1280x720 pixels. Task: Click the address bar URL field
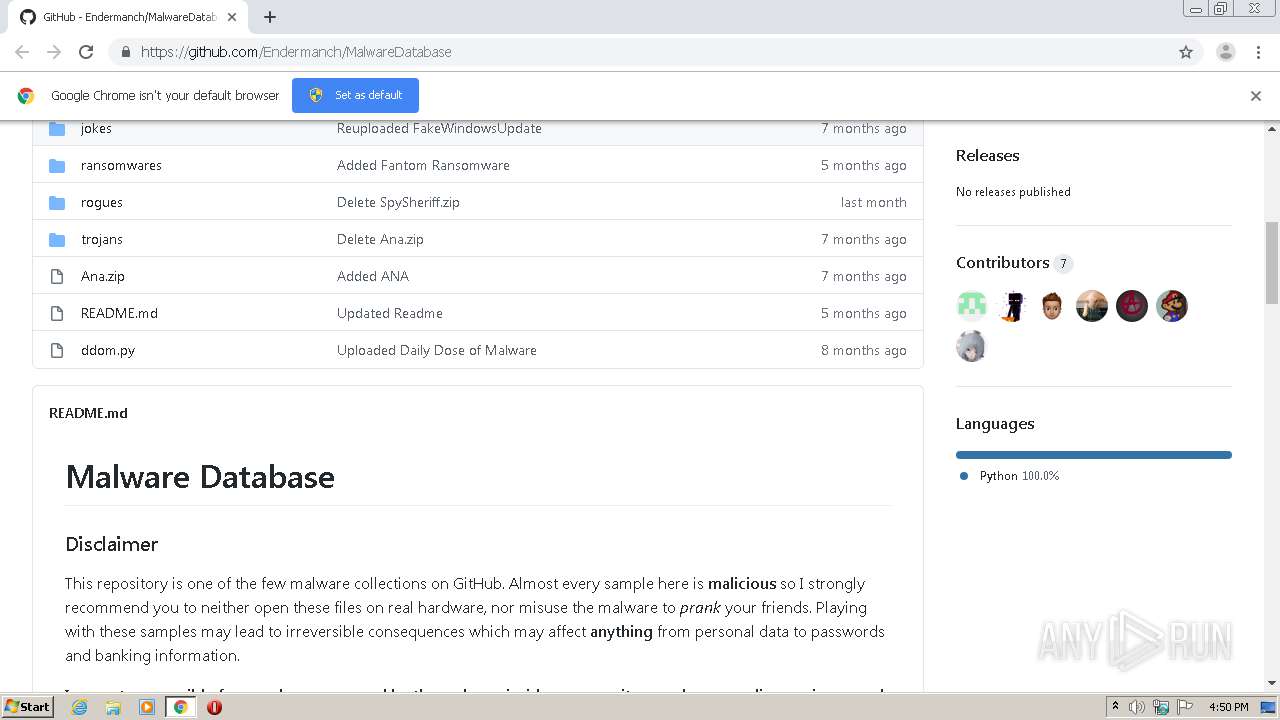[640, 52]
